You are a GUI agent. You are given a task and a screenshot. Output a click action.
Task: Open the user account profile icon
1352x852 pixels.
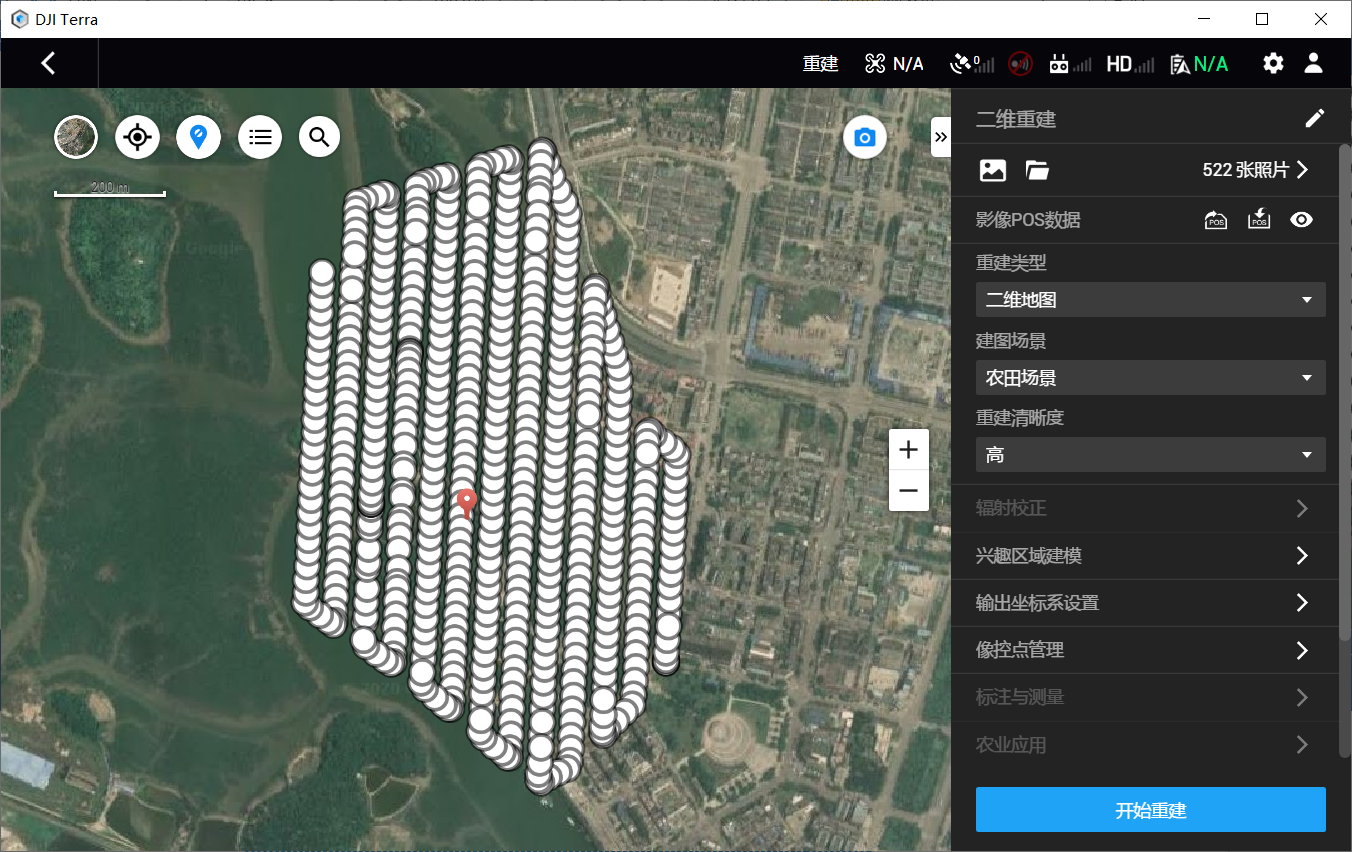1314,64
